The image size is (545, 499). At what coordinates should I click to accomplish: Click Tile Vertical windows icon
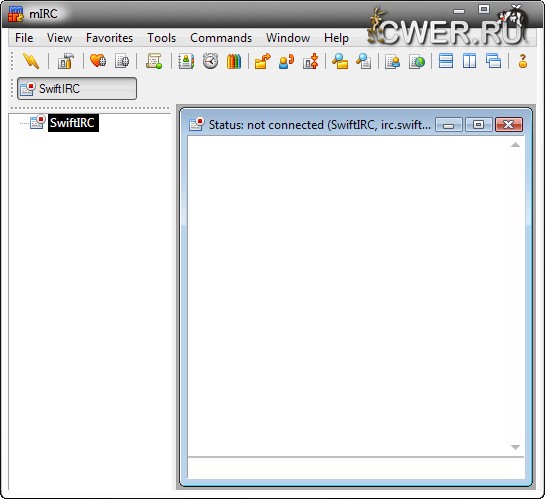click(469, 61)
